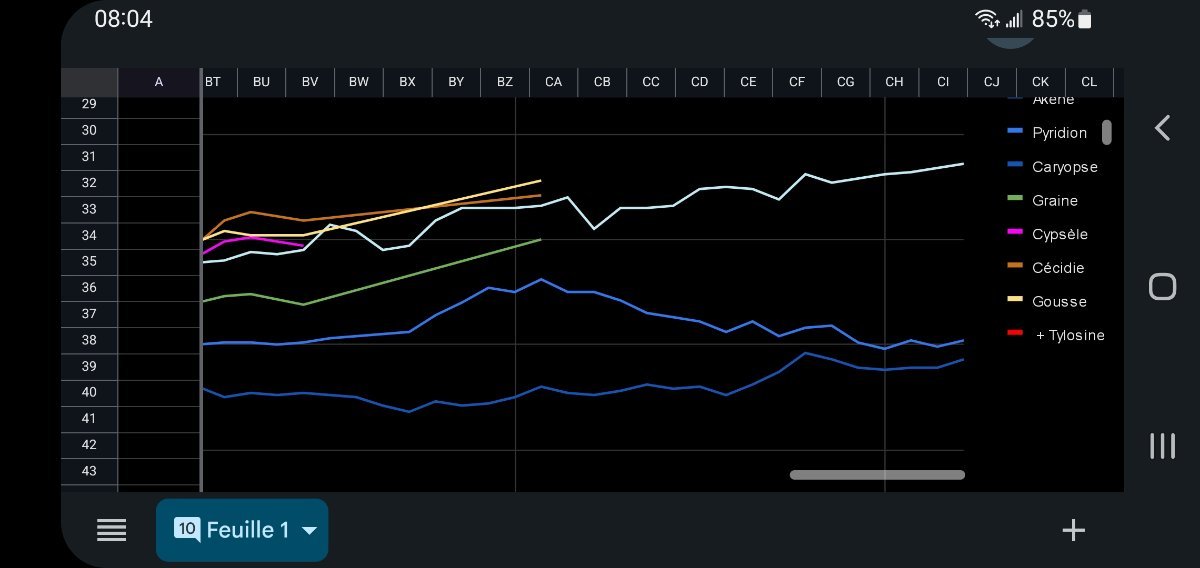Add a new sheet with plus icon
This screenshot has width=1200, height=568.
point(1073,530)
